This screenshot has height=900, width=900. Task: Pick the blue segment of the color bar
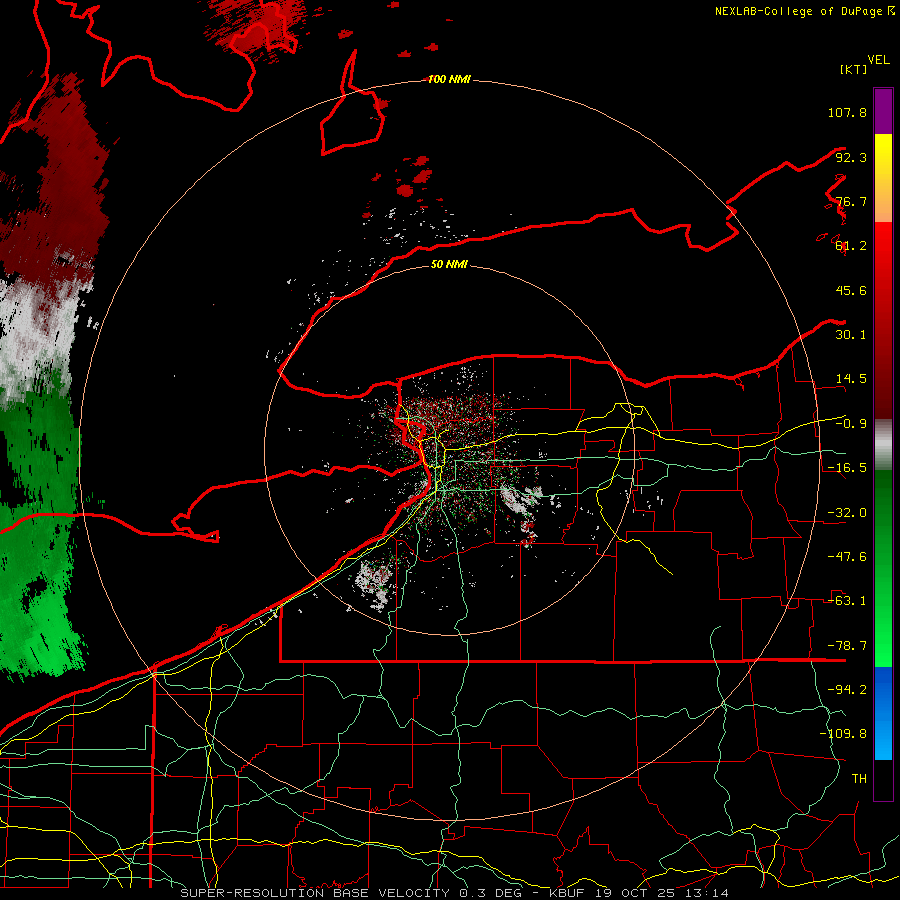pos(883,713)
